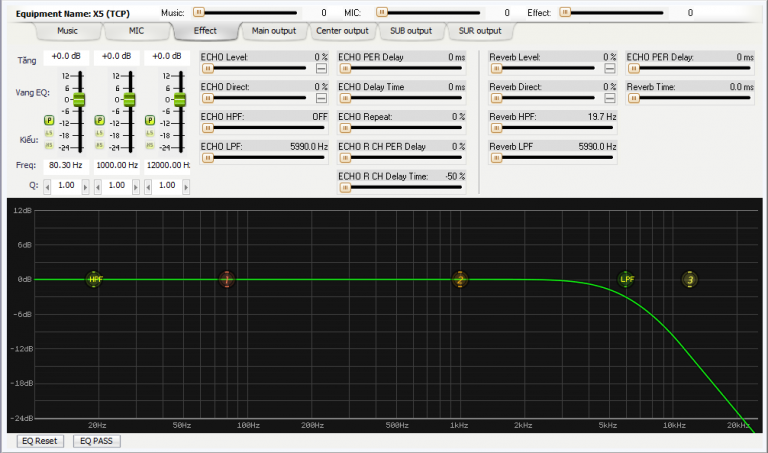Set the 1000.00 Hz band to high shelf (HS)
This screenshot has height=453, width=768.
tap(99, 145)
